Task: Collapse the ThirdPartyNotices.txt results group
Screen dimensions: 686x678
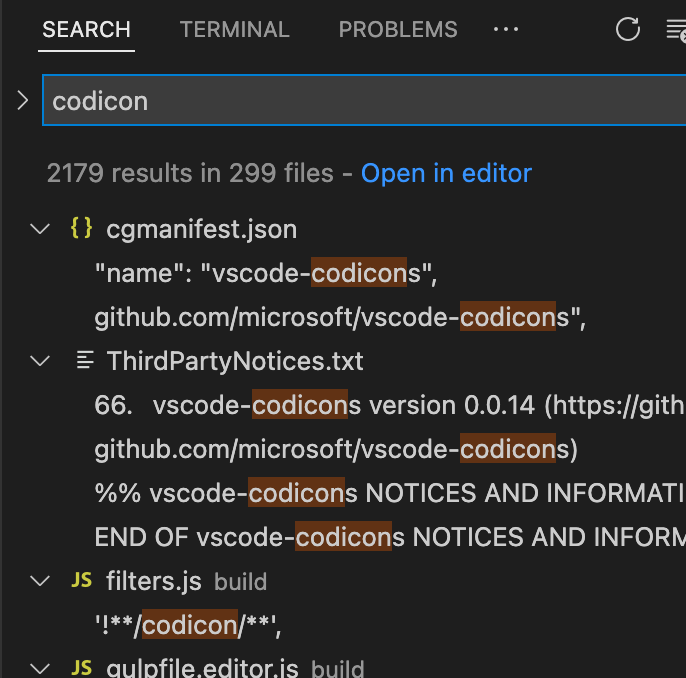Action: coord(41,361)
